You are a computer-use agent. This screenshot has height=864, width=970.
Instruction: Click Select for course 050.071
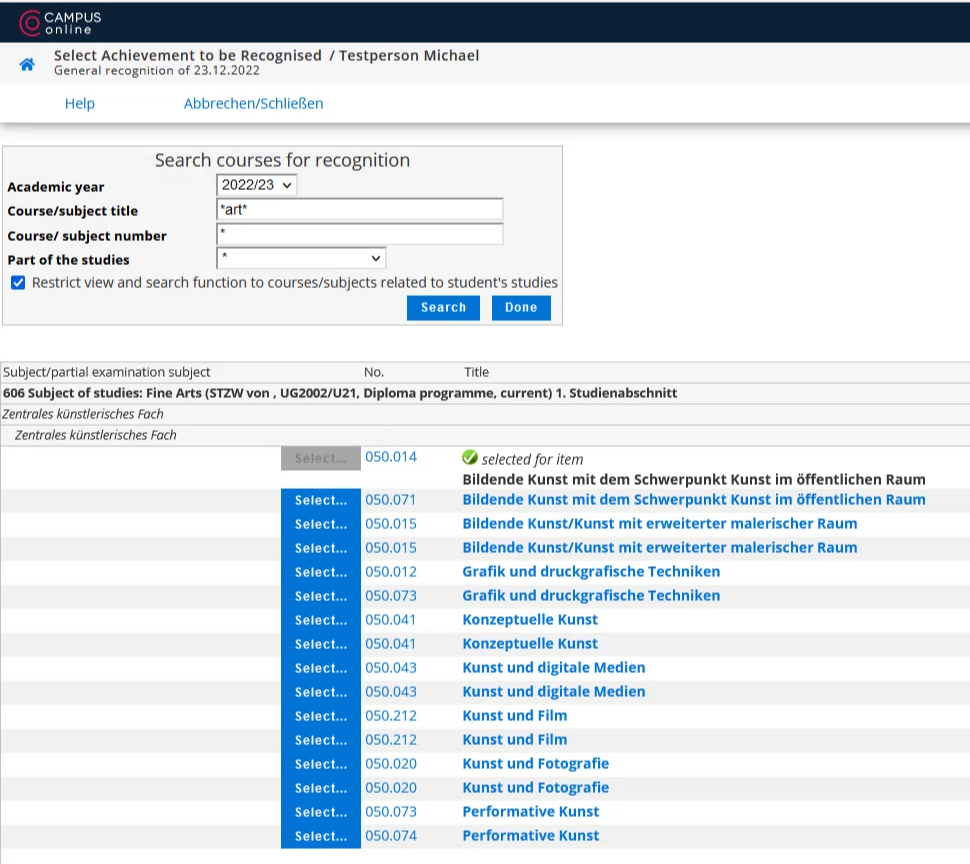click(320, 500)
